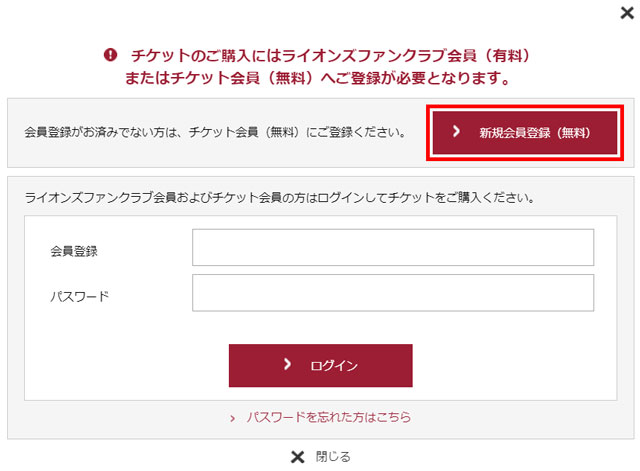This screenshot has width=640, height=471.
Task: Click the ライオンズファンクラブ会員およびチケット会員 instruction text
Action: 278,198
